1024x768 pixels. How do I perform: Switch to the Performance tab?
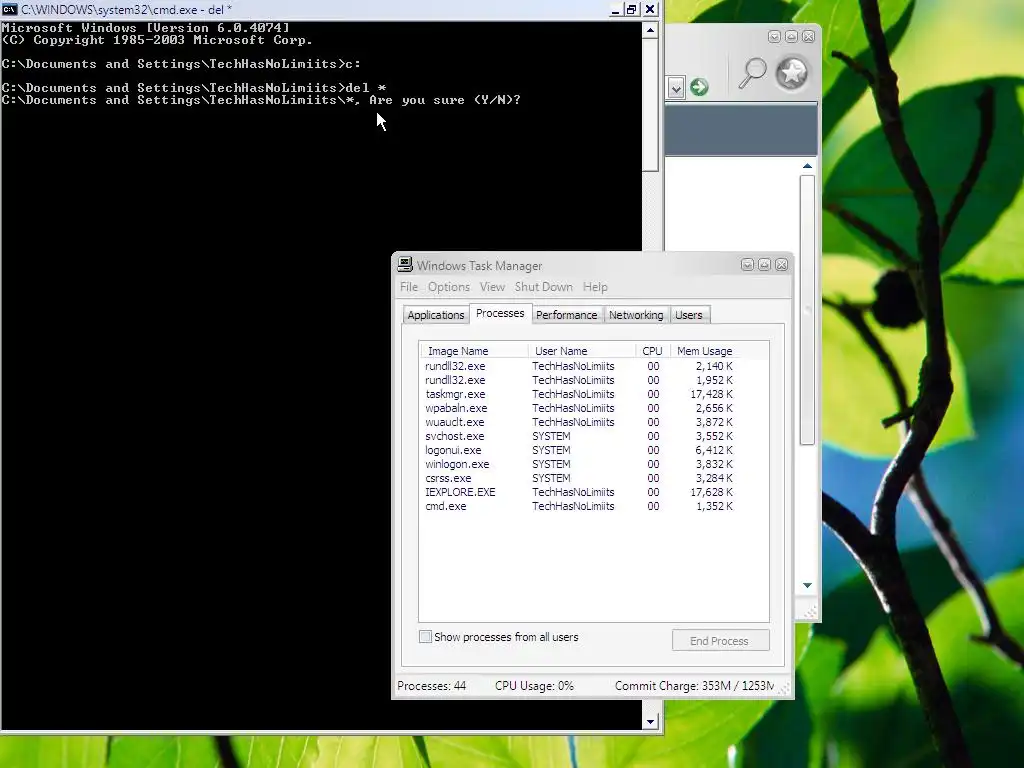[567, 315]
